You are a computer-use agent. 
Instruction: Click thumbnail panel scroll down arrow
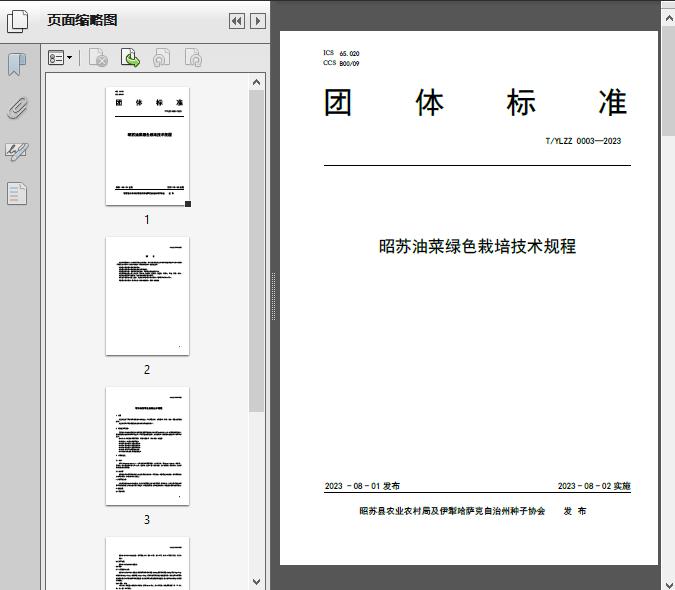tap(257, 582)
